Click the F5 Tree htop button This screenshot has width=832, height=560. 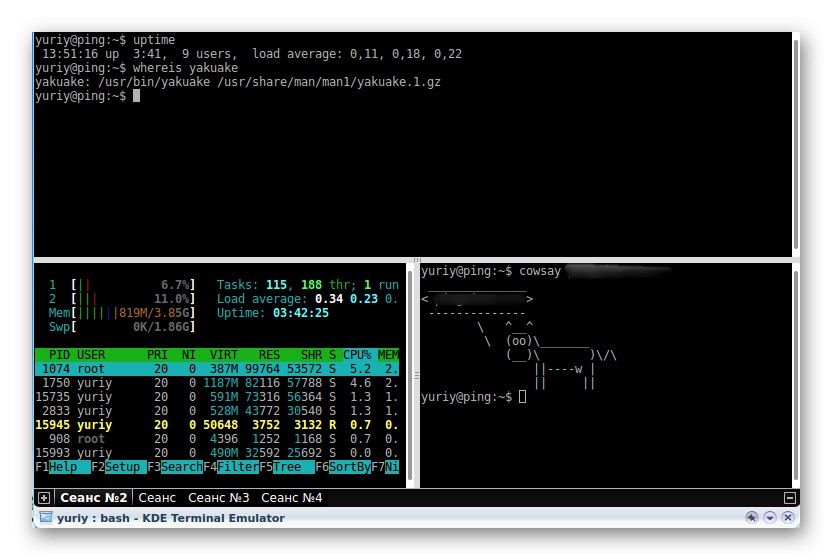click(x=287, y=467)
